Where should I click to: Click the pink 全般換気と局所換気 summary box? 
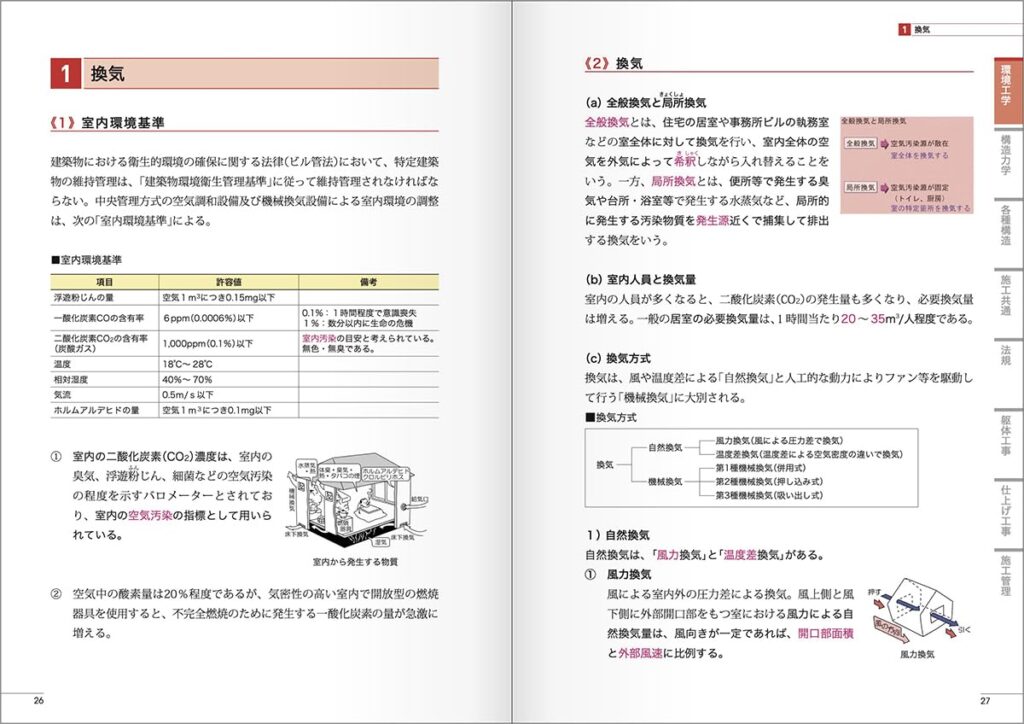[x=906, y=165]
